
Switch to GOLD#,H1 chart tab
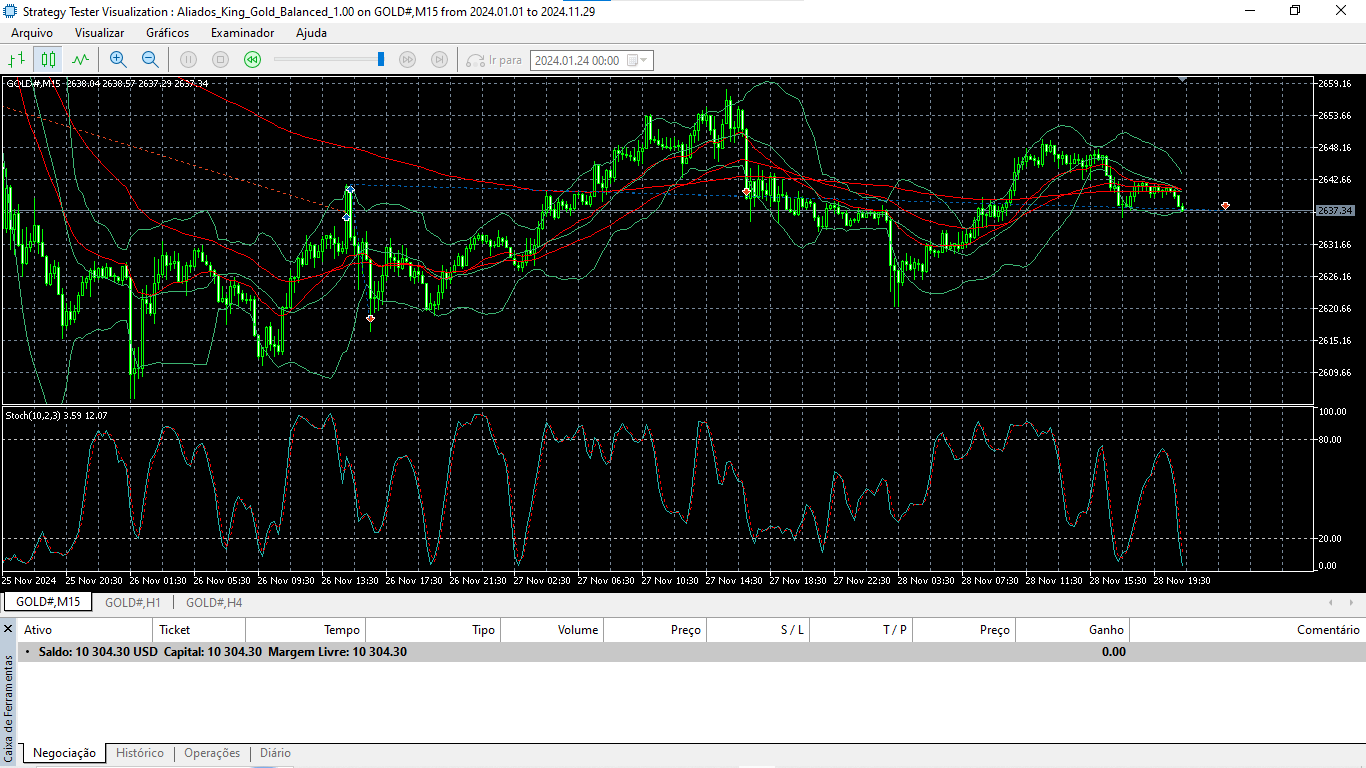point(133,602)
